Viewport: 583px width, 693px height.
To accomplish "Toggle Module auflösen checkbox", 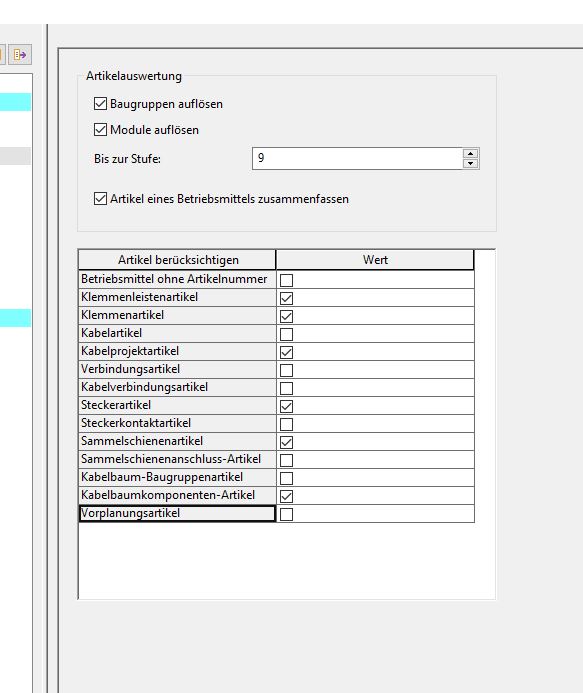I will coord(100,129).
